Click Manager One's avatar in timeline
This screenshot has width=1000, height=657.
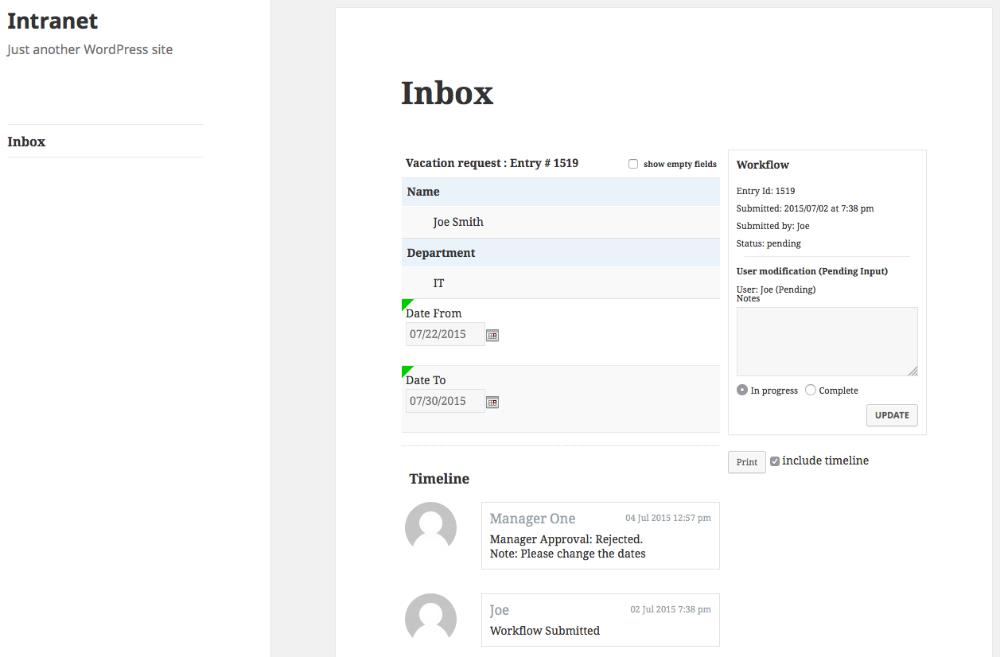431,527
